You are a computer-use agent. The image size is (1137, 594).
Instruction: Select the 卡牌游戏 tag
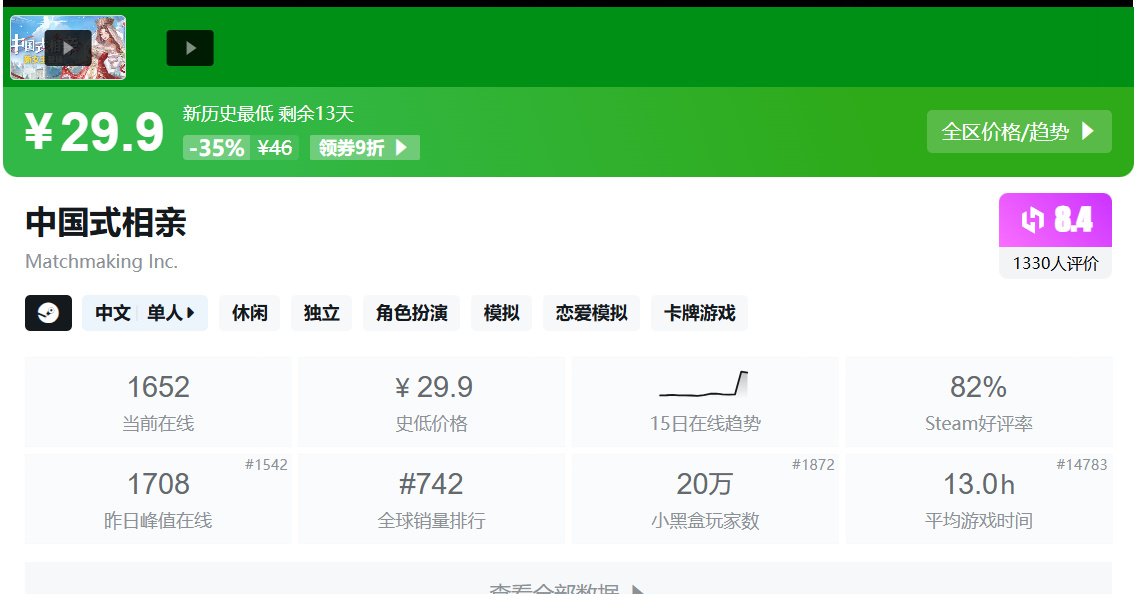pyautogui.click(x=699, y=313)
